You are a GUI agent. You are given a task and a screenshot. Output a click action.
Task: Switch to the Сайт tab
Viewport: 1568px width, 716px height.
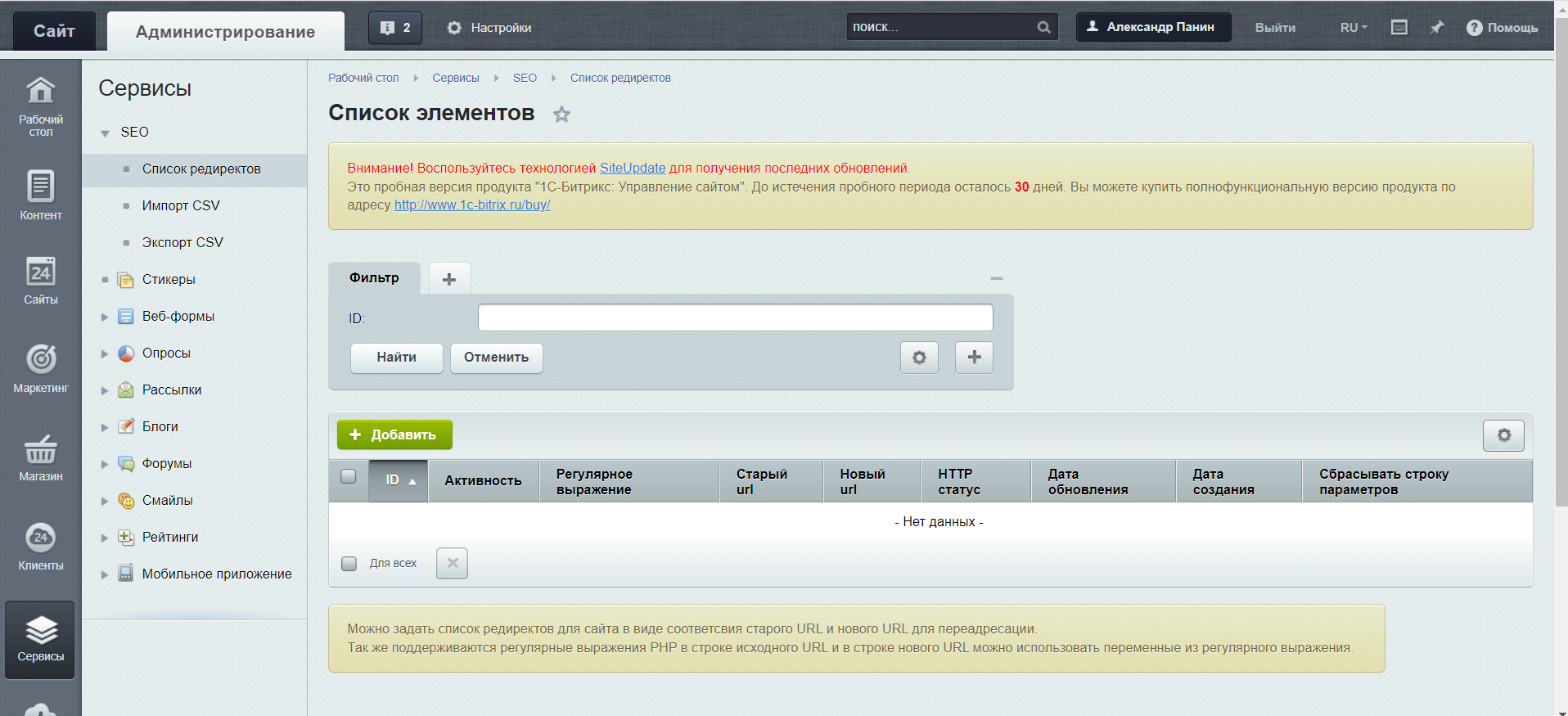coord(54,31)
